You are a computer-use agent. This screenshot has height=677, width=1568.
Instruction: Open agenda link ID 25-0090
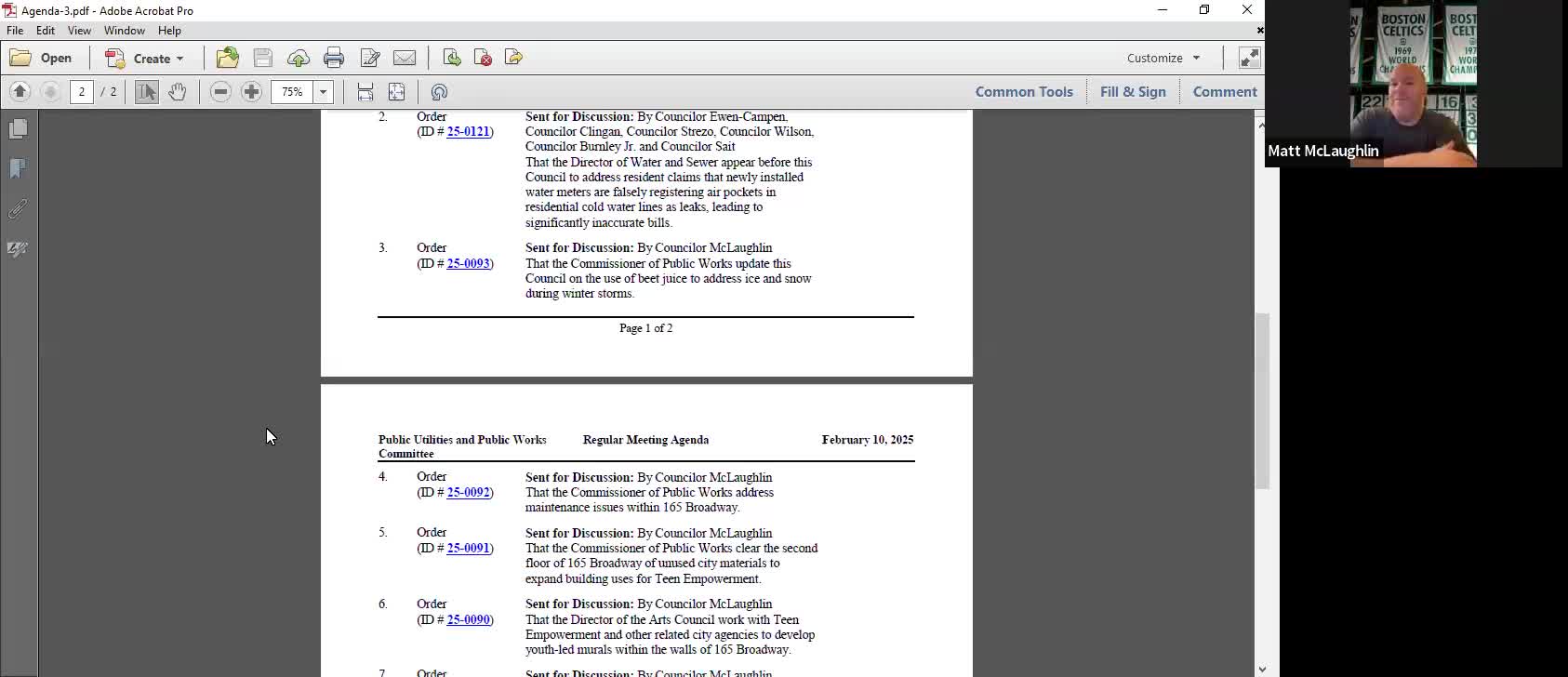point(468,620)
